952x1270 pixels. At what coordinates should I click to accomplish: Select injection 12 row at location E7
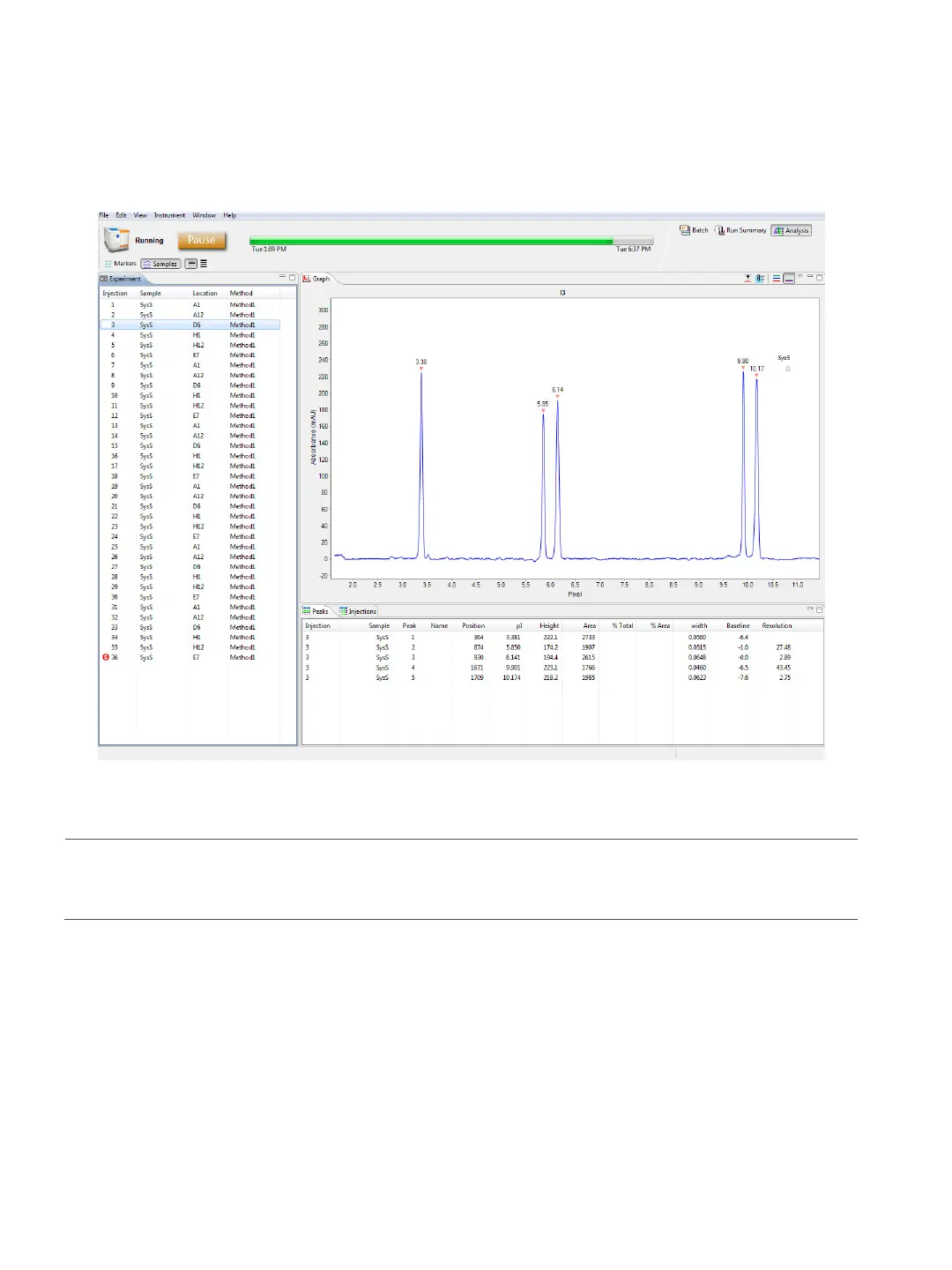[x=190, y=416]
